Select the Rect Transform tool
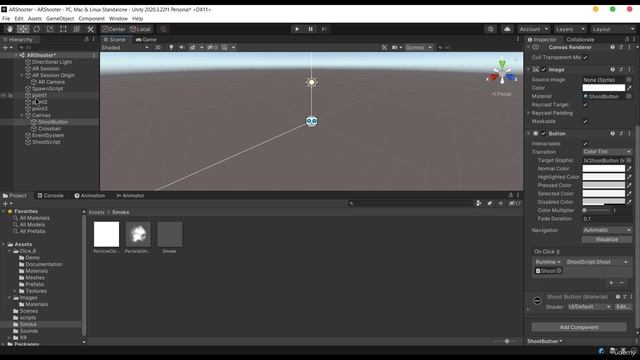This screenshot has height=360, width=640. click(63, 29)
